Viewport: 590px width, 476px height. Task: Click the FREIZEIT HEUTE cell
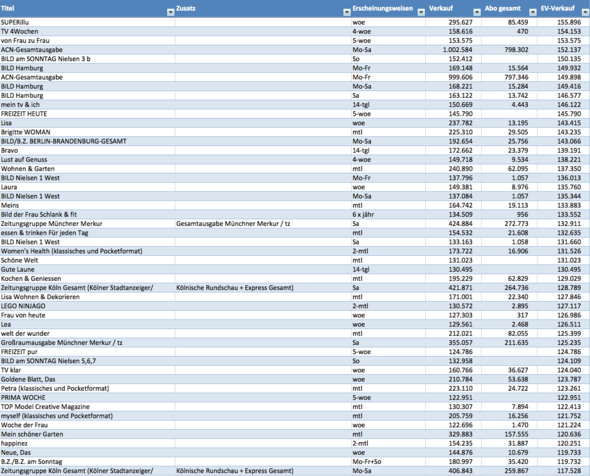[x=87, y=114]
